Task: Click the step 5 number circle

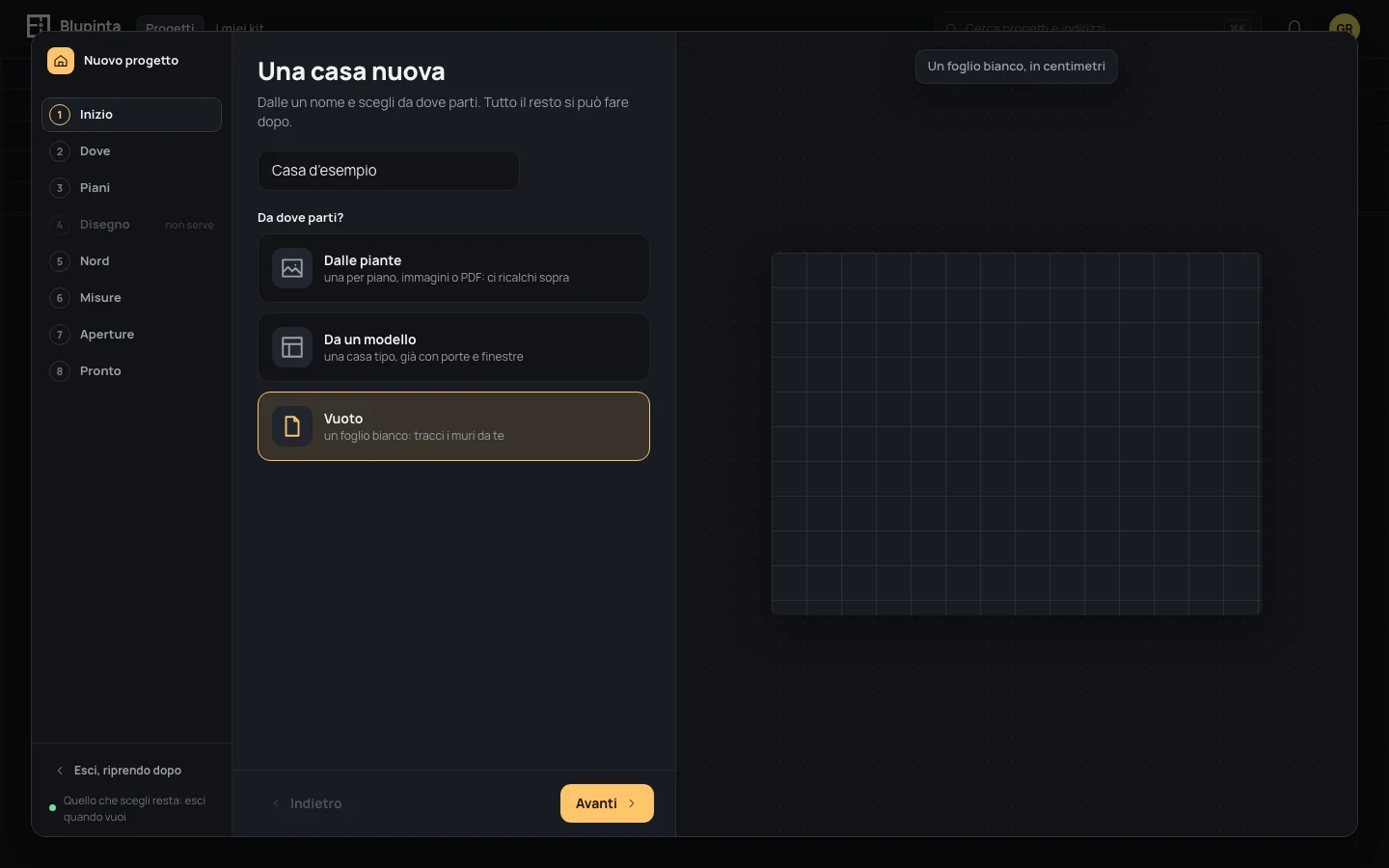Action: tap(60, 261)
